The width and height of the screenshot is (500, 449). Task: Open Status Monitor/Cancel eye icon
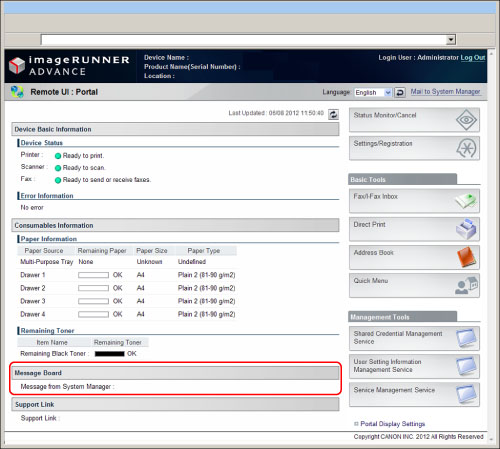pyautogui.click(x=466, y=120)
